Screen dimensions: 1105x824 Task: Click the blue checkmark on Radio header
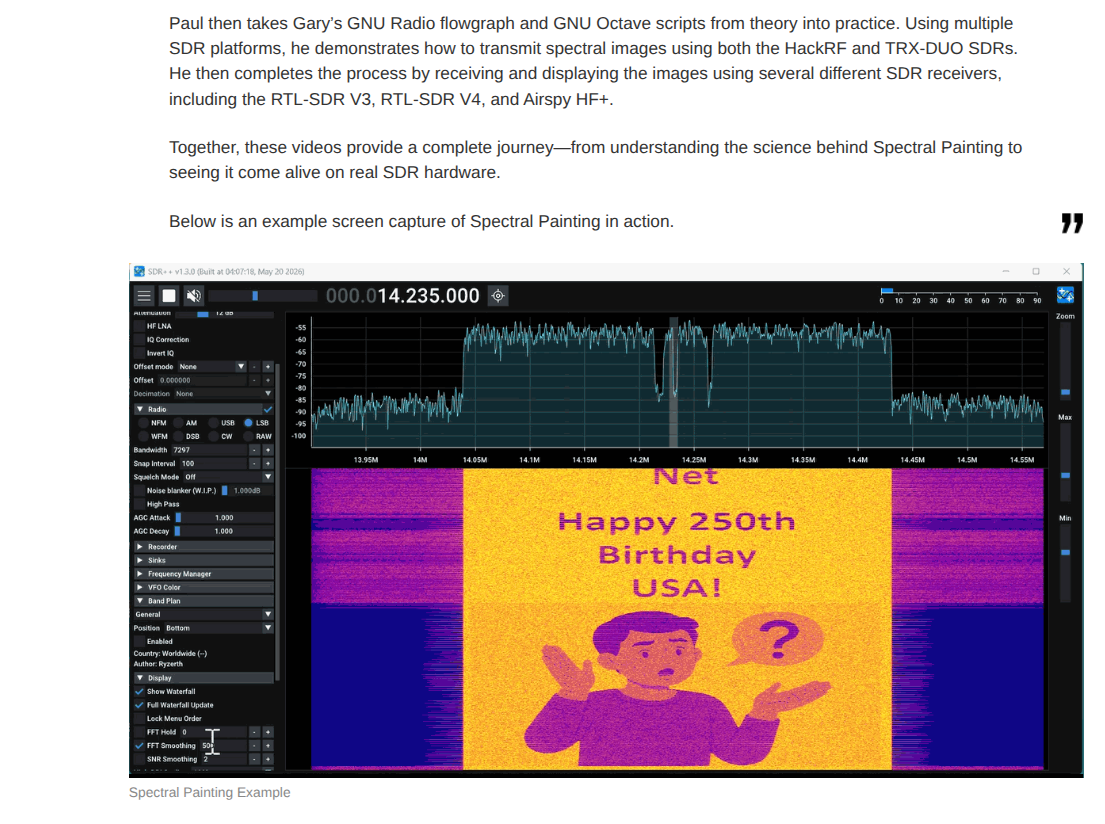coord(268,409)
